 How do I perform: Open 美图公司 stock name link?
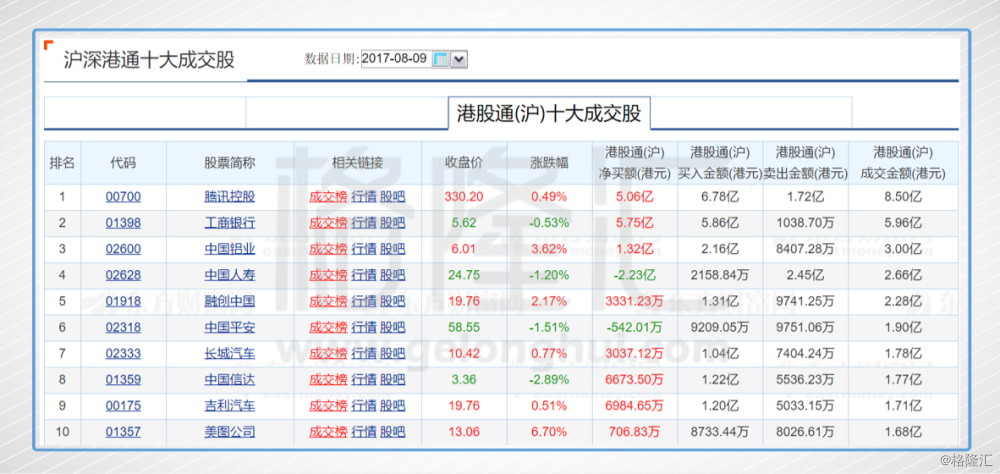[230, 433]
